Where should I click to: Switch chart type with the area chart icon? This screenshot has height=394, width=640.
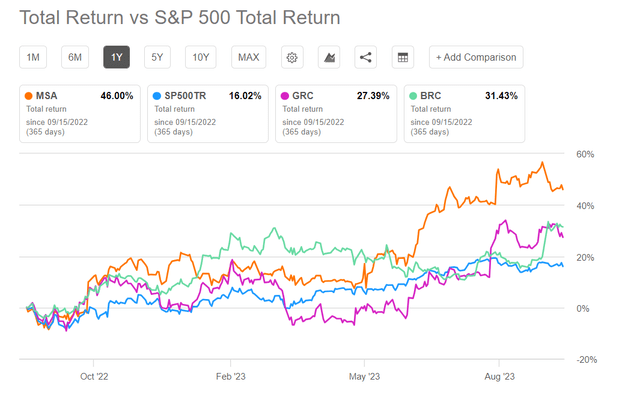(x=329, y=57)
